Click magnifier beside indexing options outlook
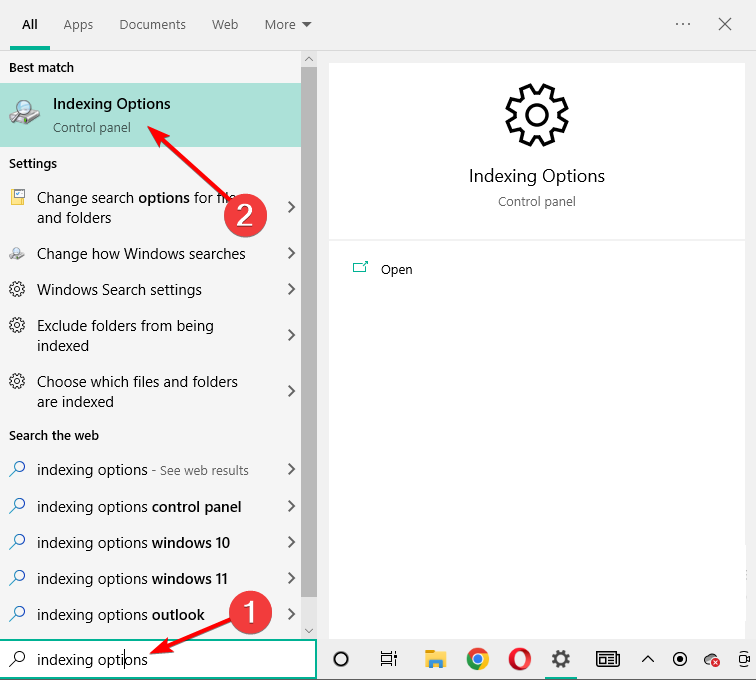Viewport: 756px width, 681px height. pyautogui.click(x=17, y=614)
